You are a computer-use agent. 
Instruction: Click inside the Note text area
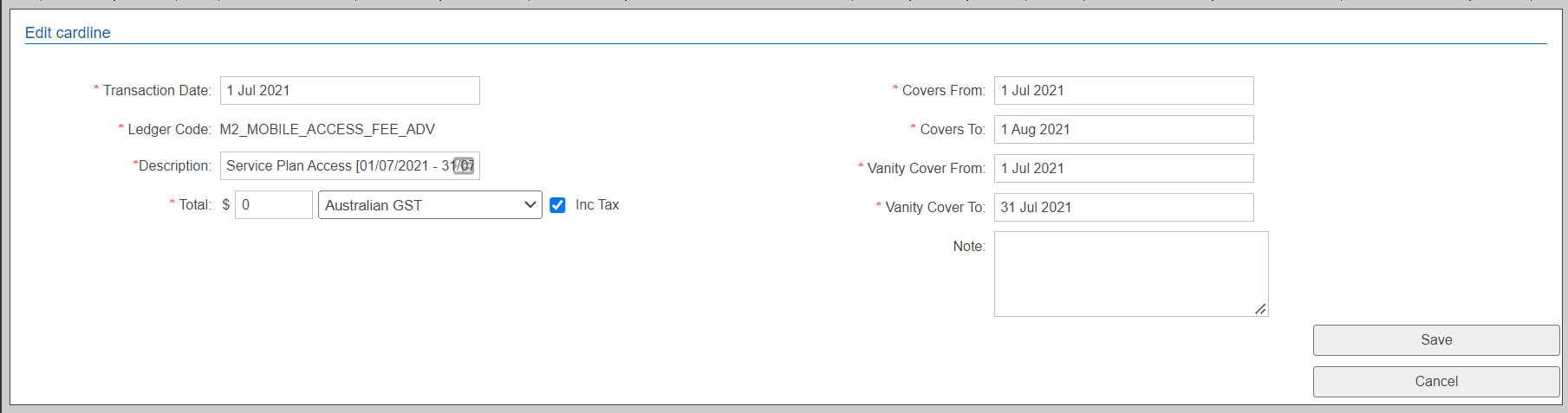1130,274
